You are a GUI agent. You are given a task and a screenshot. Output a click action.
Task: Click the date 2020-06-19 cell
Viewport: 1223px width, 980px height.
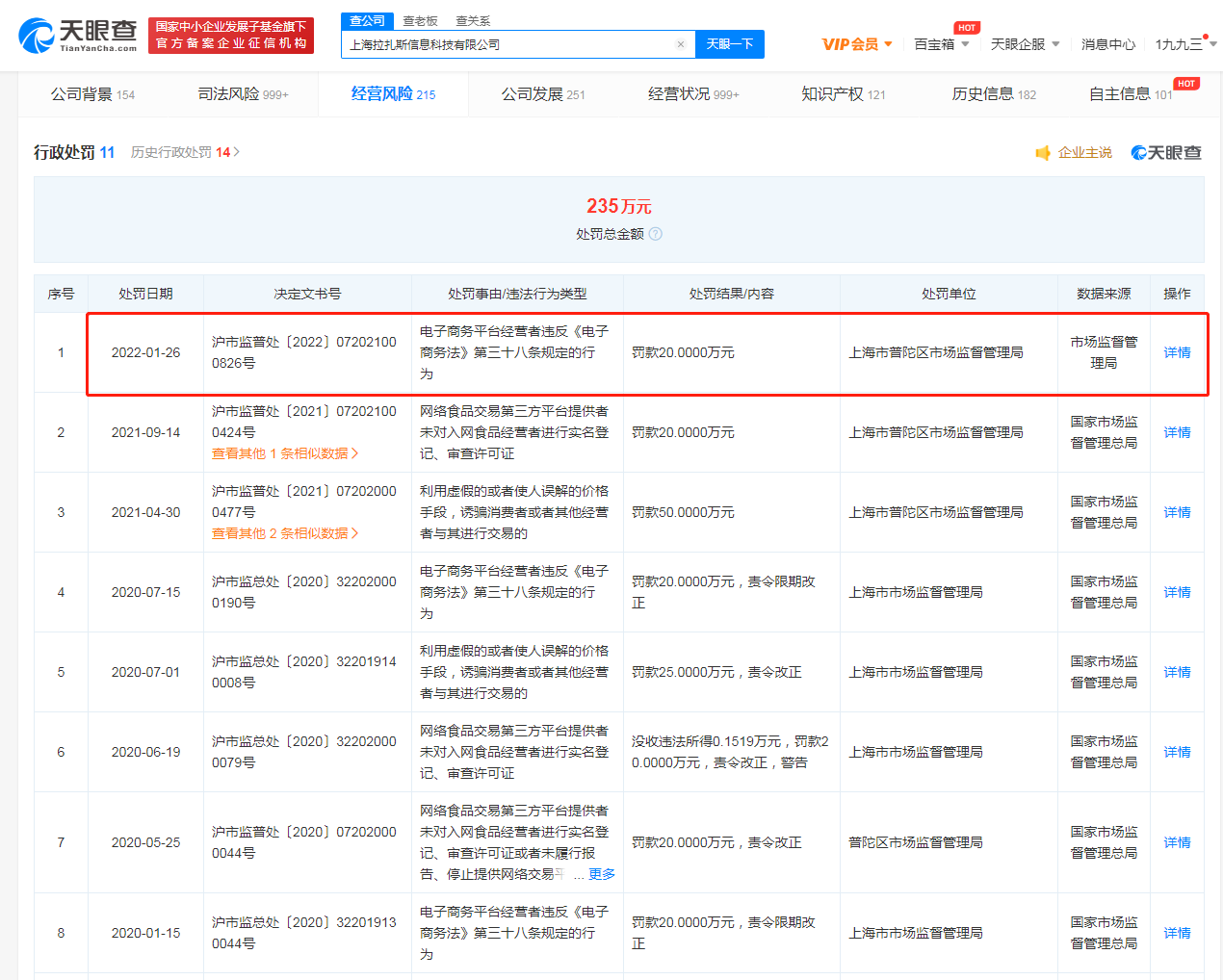[145, 752]
